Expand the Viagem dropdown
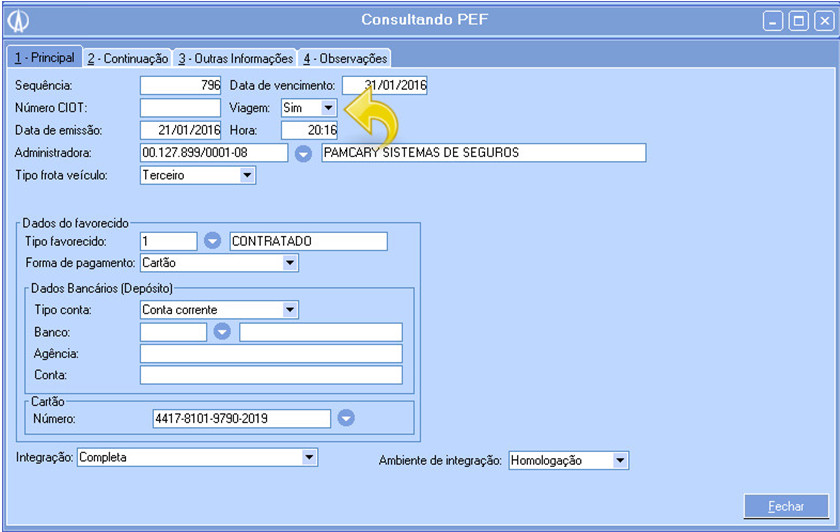The width and height of the screenshot is (840, 532). pos(327,107)
